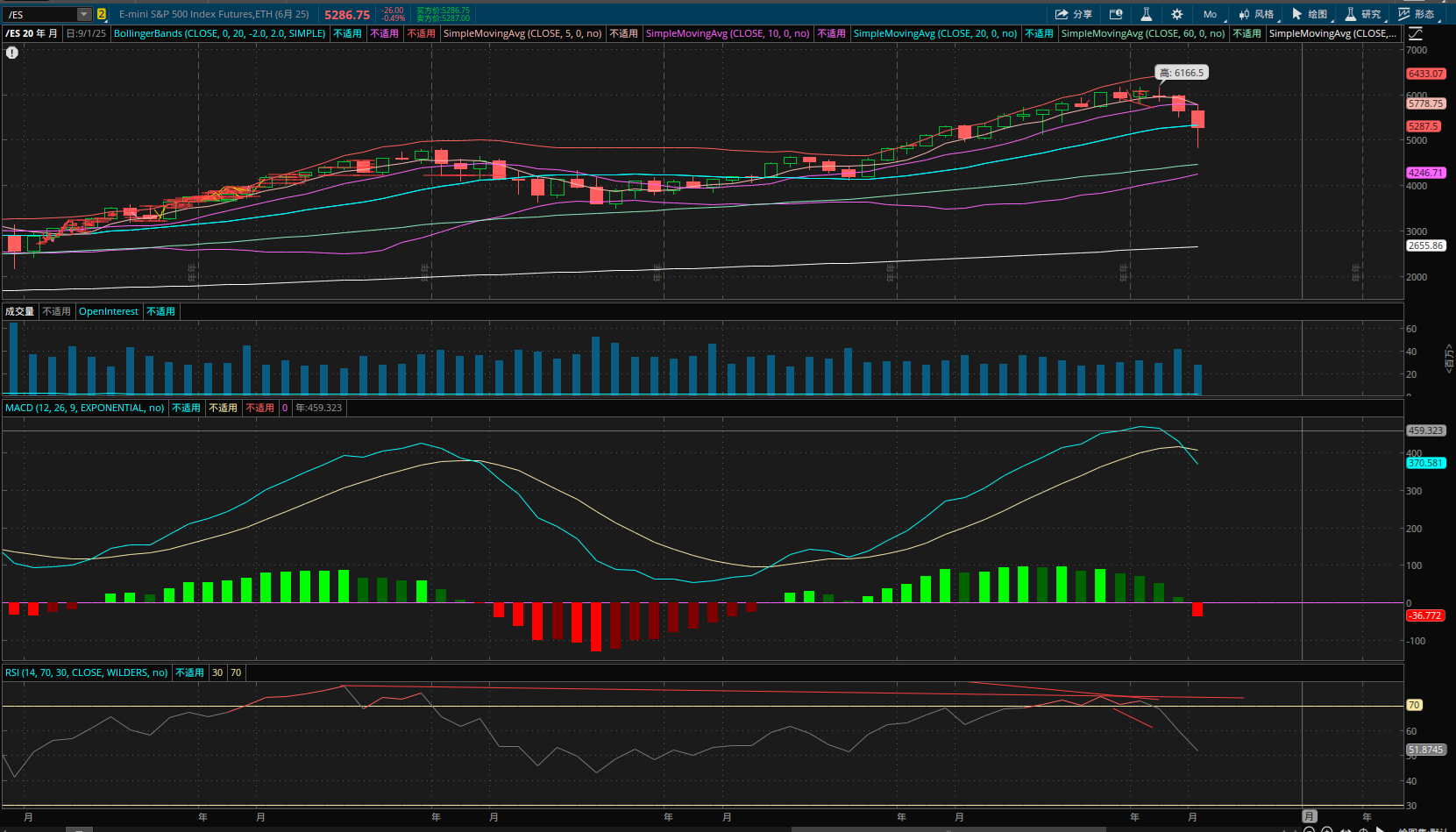Click the exclamation warning icon on chart
The width and height of the screenshot is (1456, 832).
pyautogui.click(x=12, y=53)
